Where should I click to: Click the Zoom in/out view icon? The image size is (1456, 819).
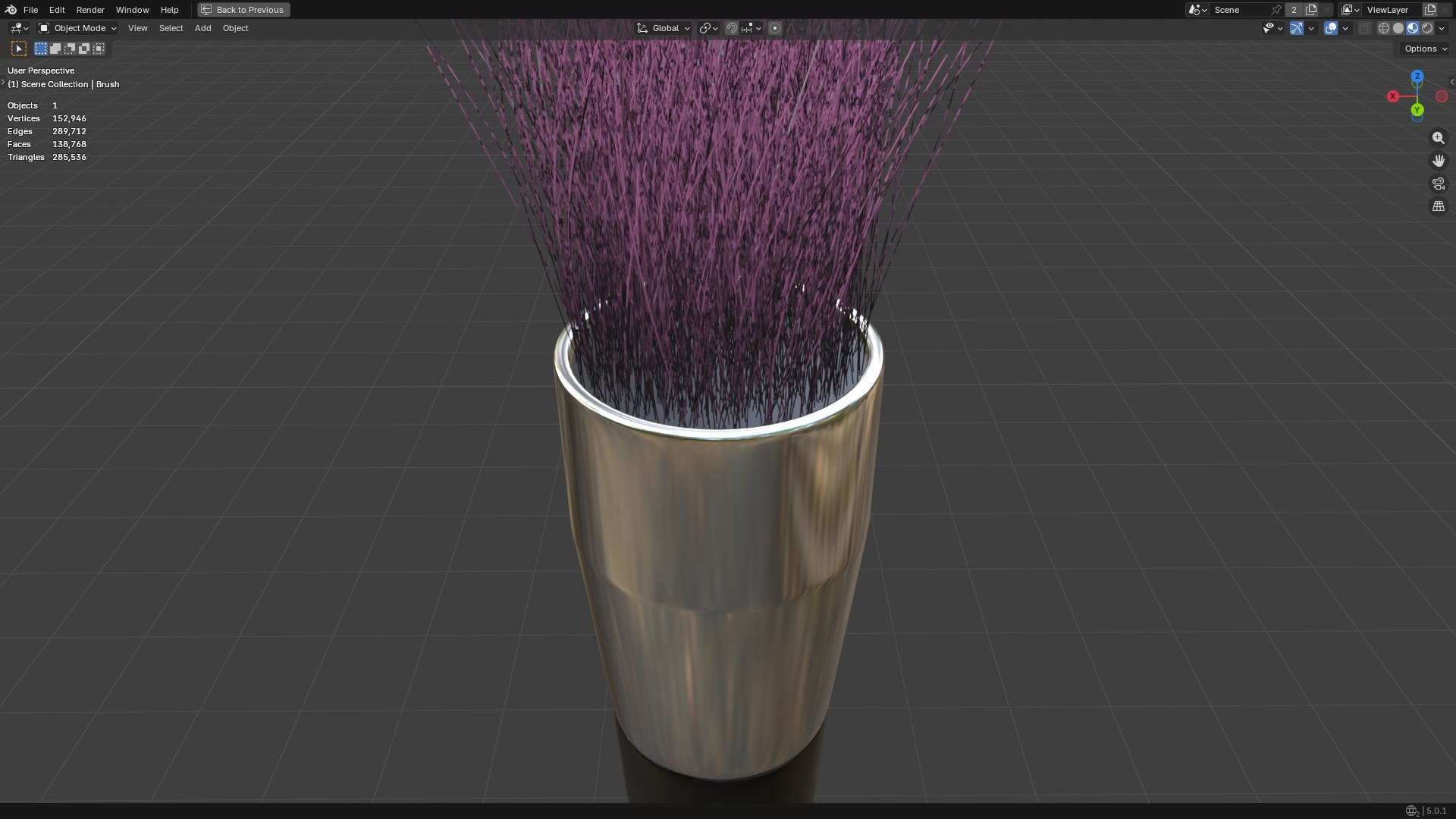tap(1439, 138)
